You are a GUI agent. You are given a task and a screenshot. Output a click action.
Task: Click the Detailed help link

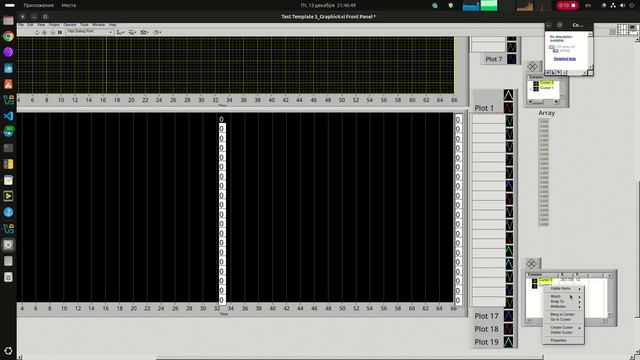coord(564,59)
